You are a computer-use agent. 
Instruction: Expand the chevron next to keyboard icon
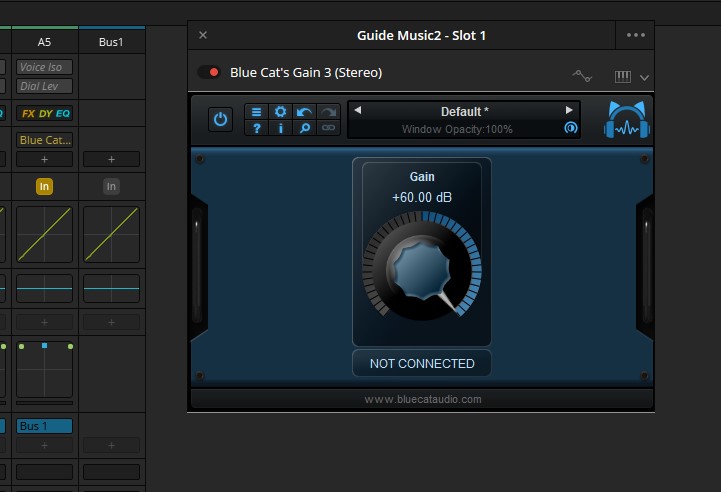click(x=644, y=78)
